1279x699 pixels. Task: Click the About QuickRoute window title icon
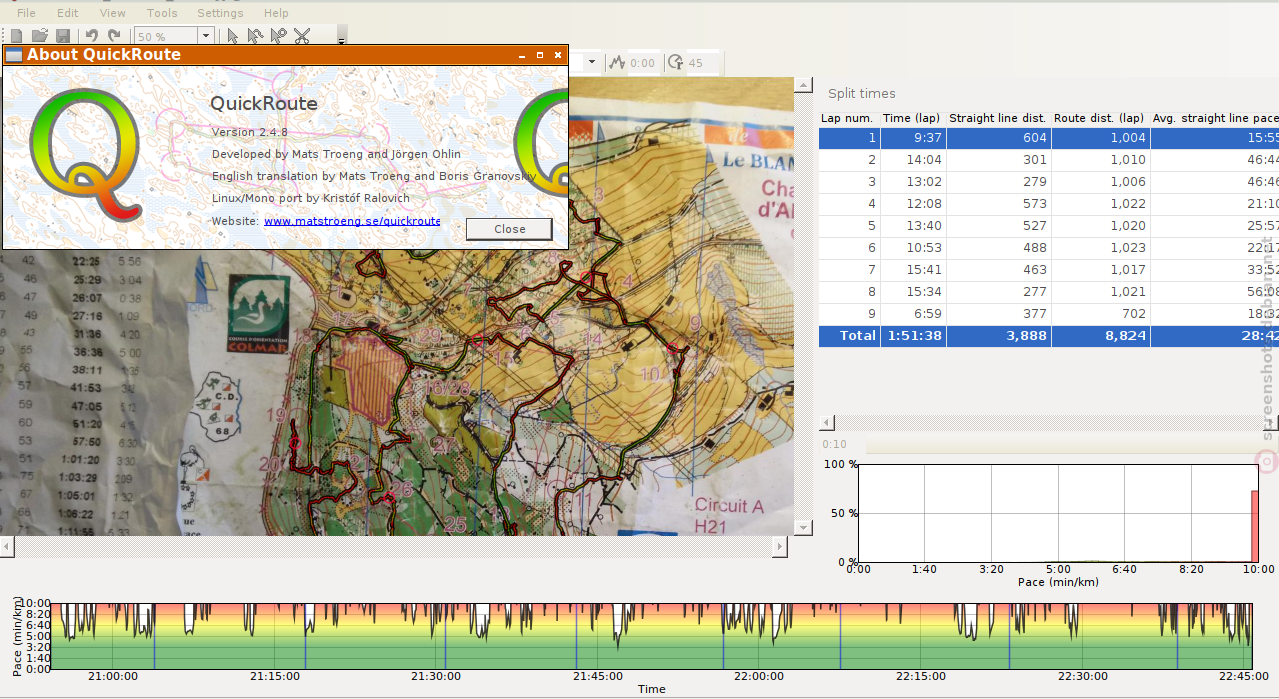pos(14,54)
